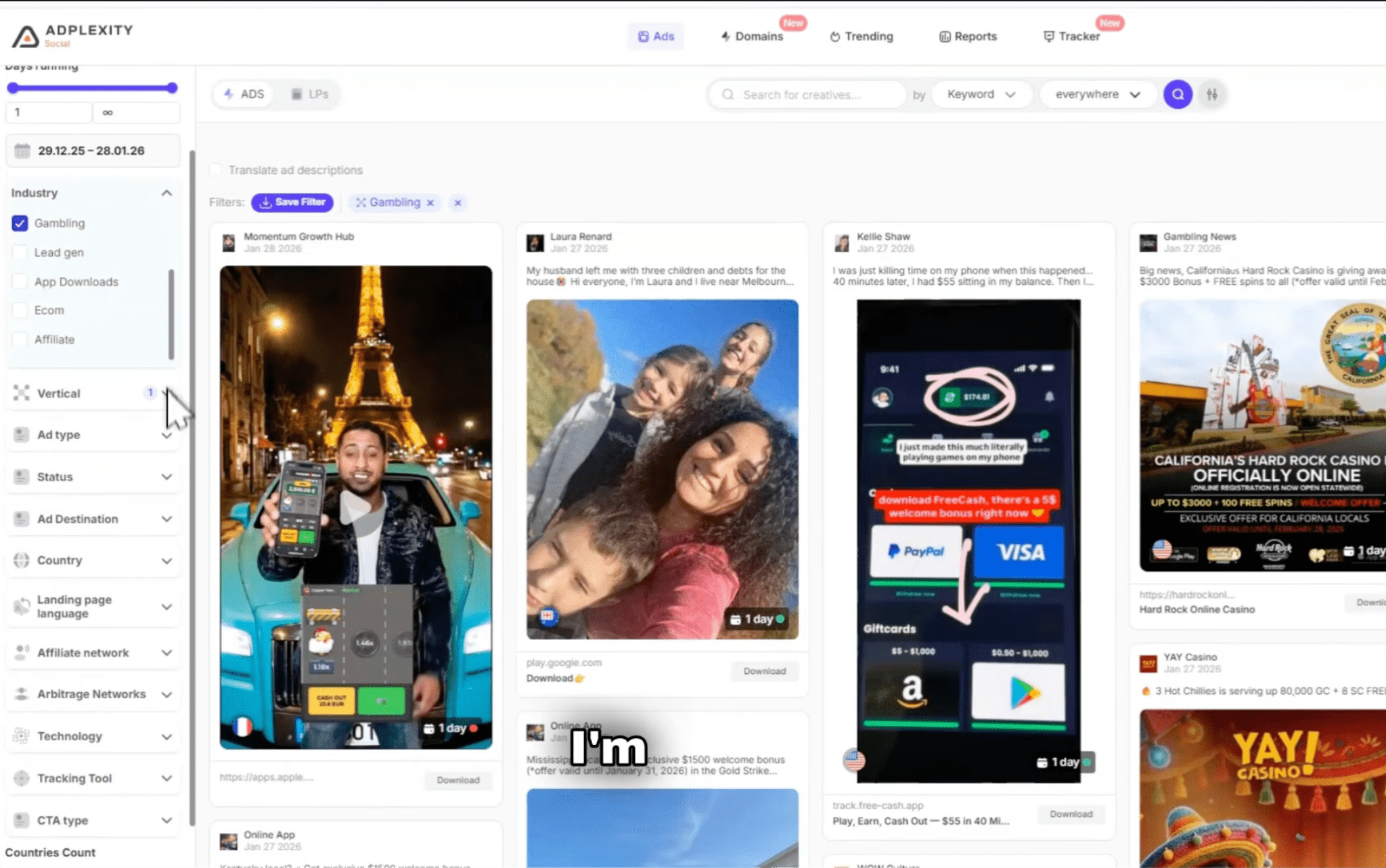Check the Lead gen checkbox
1386x868 pixels.
[20, 252]
